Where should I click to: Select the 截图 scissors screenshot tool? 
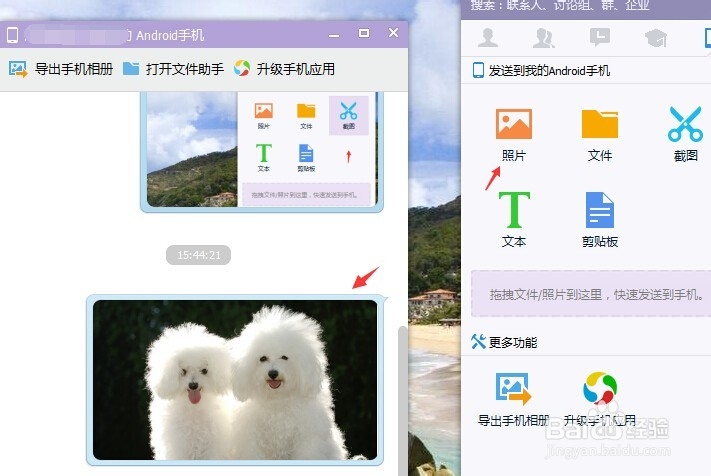[685, 124]
